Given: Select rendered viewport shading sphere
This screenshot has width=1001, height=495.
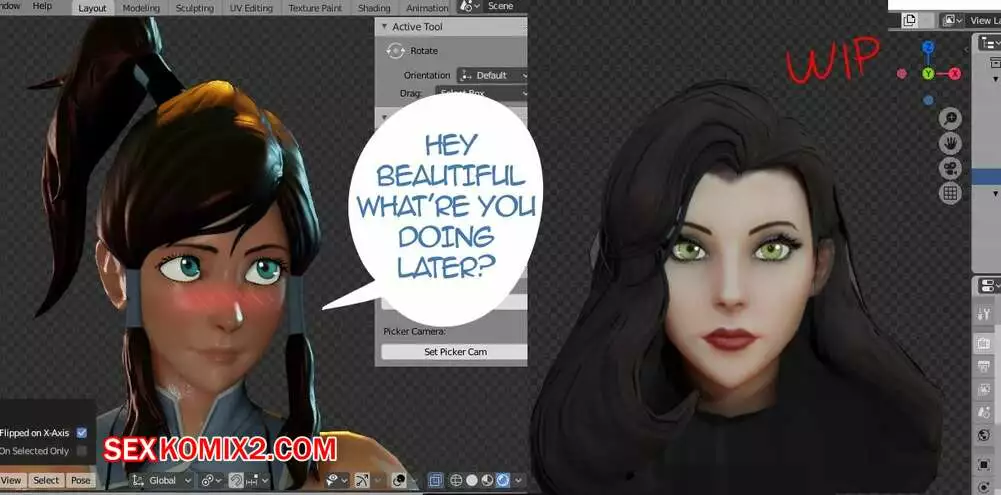Looking at the screenshot, I should point(503,481).
